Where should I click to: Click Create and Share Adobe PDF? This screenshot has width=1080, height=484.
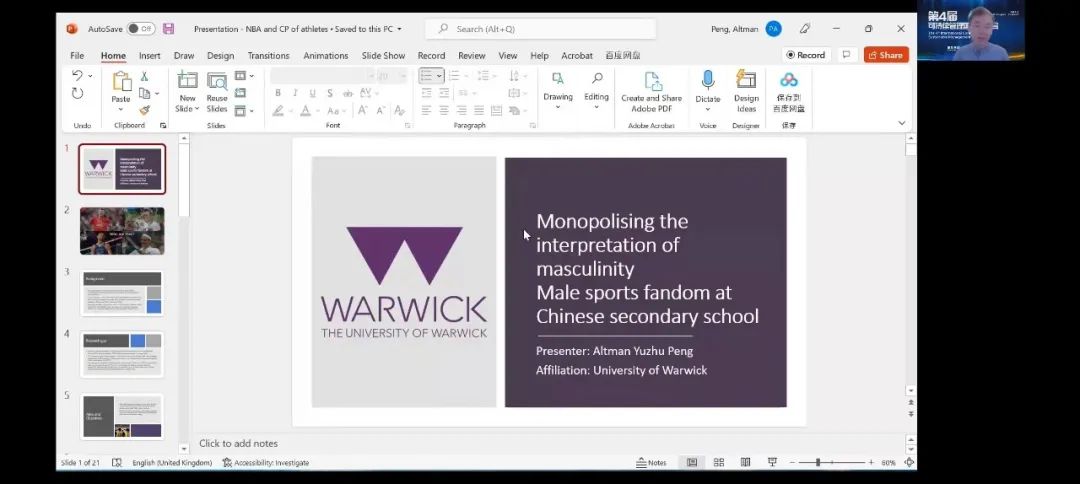tap(652, 92)
